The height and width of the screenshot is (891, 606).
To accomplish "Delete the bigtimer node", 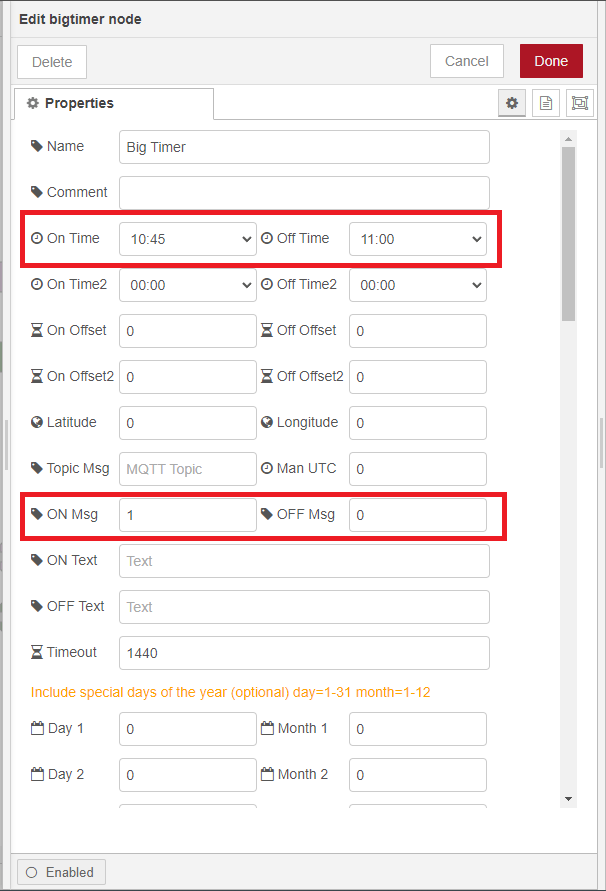I will click(51, 60).
